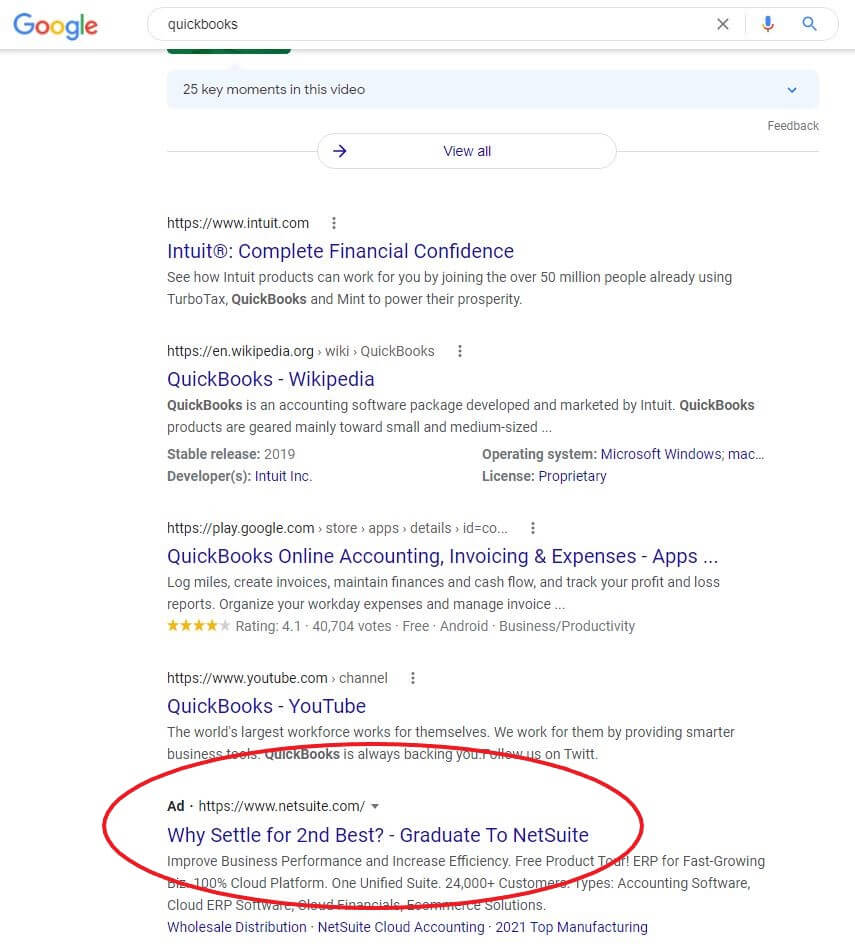Image resolution: width=855 pixels, height=949 pixels.
Task: Click the star rating on the Play Store result
Action: point(198,626)
